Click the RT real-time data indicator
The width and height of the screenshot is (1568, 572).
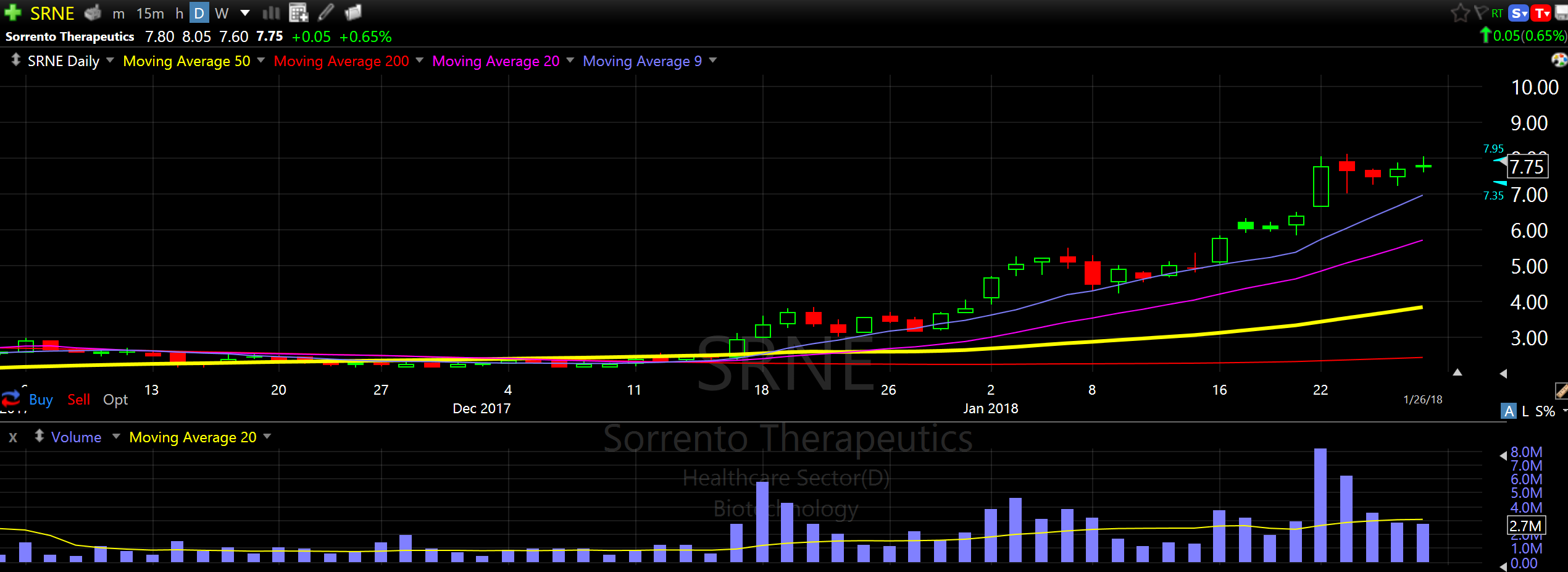[x=1497, y=13]
